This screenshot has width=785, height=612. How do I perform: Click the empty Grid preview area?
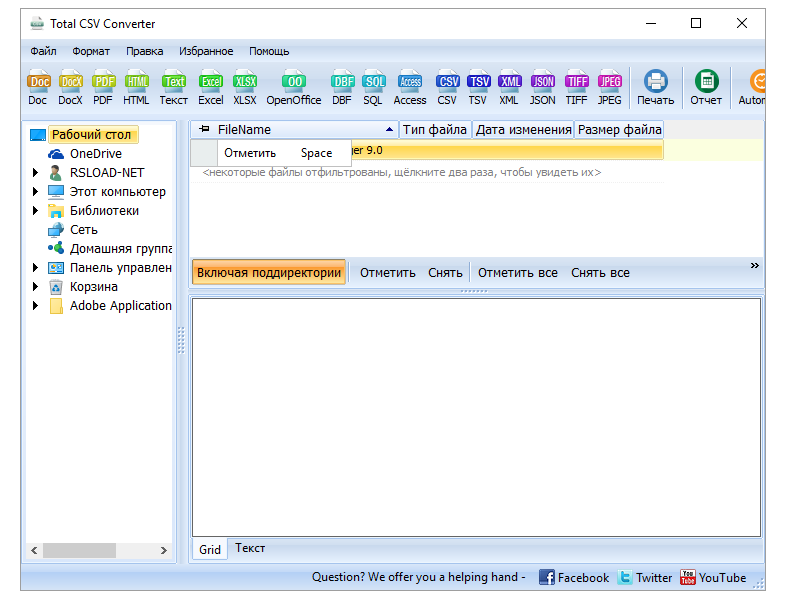click(x=476, y=417)
